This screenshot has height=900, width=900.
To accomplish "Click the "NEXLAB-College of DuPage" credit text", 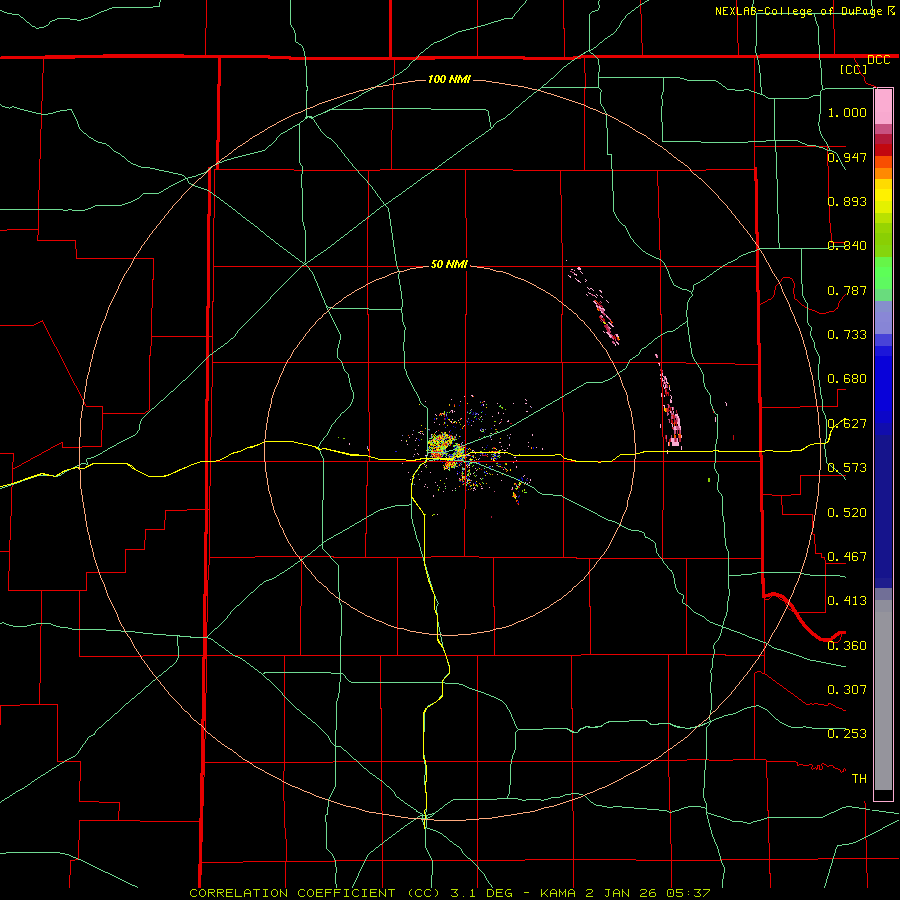I will [799, 11].
